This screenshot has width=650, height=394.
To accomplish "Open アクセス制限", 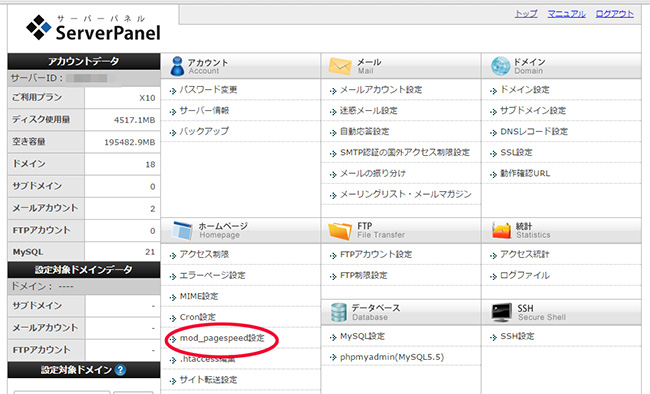I will tap(204, 254).
